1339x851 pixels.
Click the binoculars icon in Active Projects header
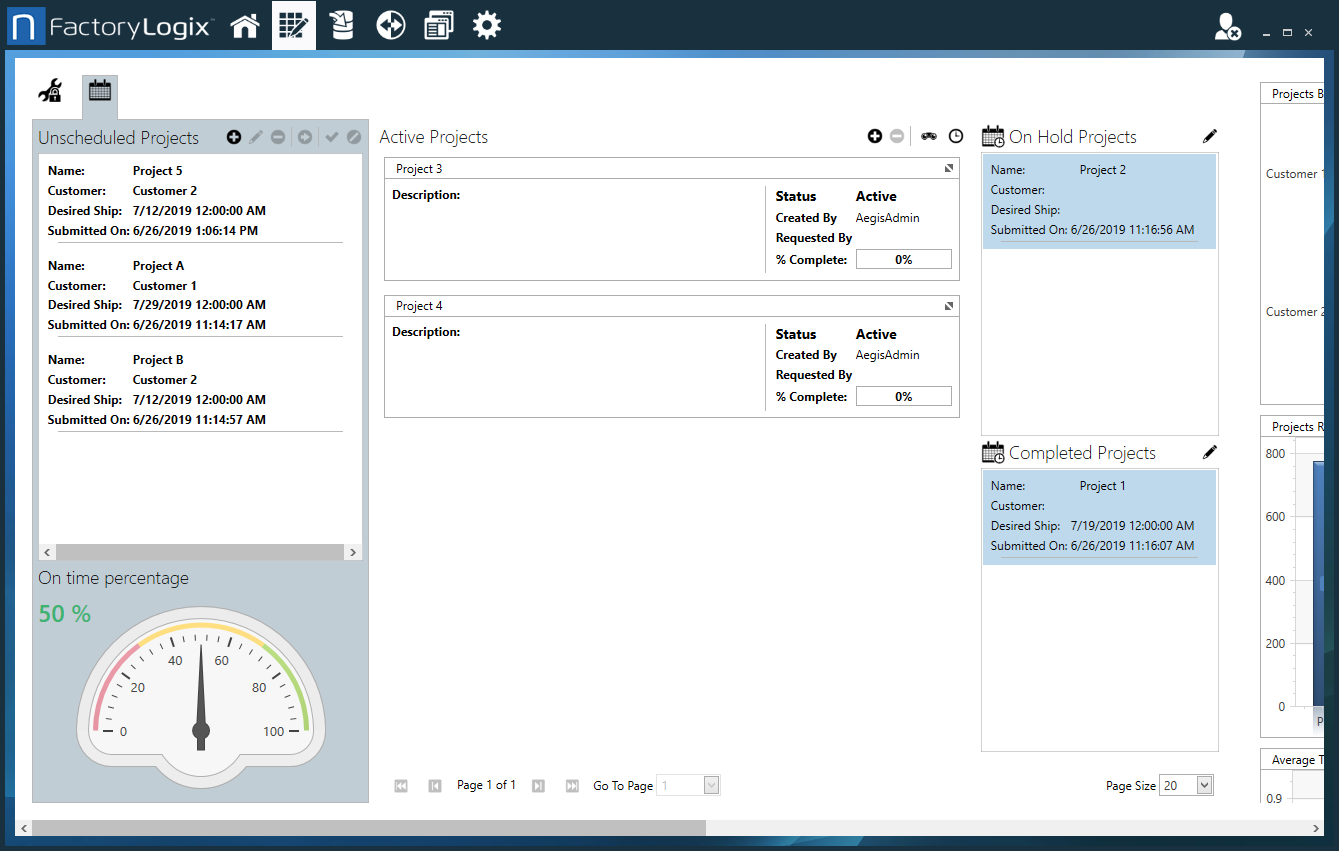pos(929,136)
